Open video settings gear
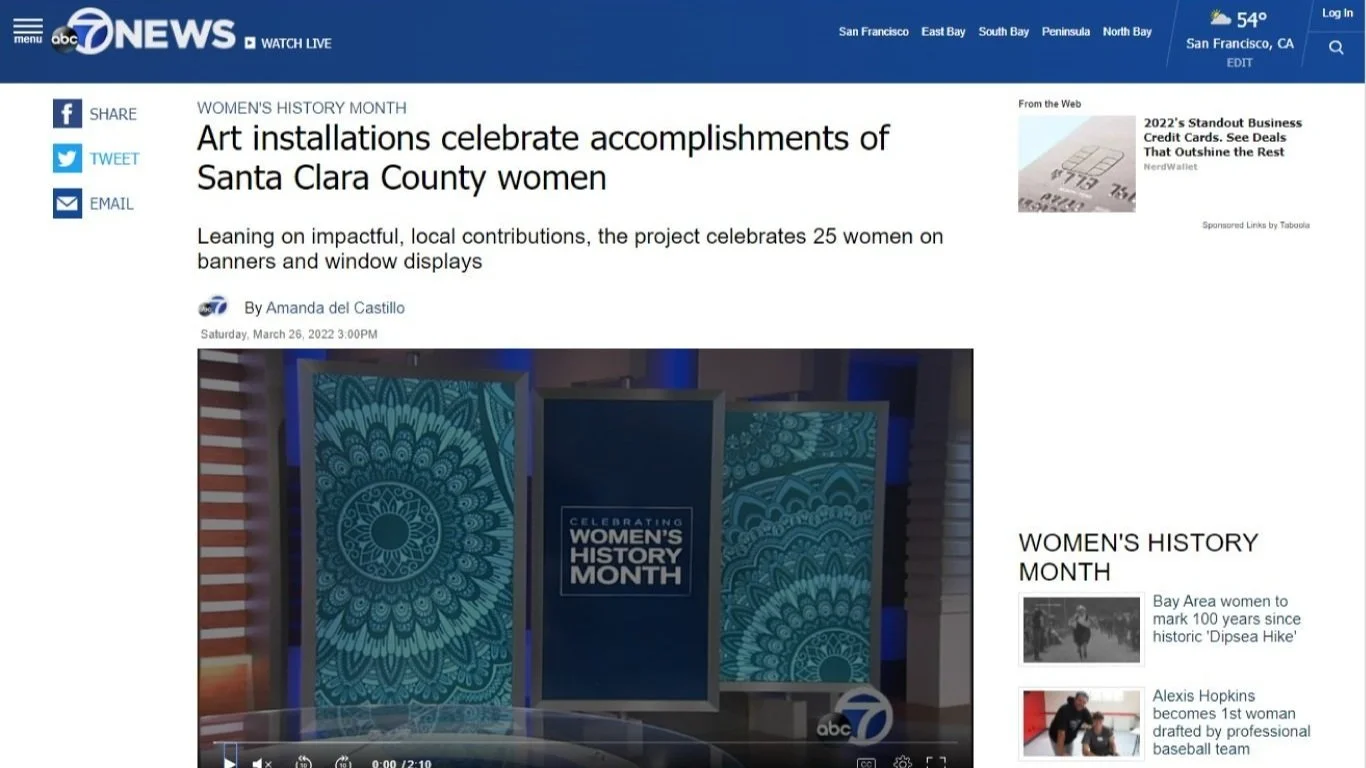The image size is (1366, 768). tap(902, 763)
